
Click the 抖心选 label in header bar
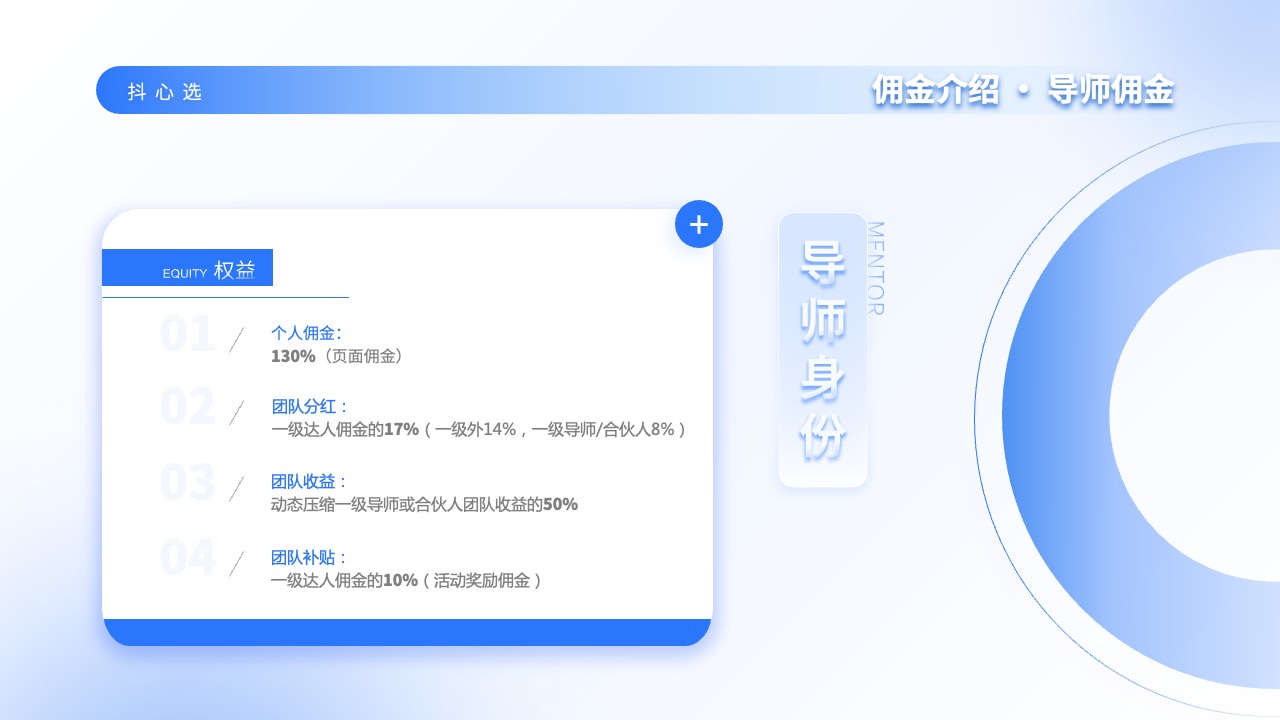click(165, 92)
